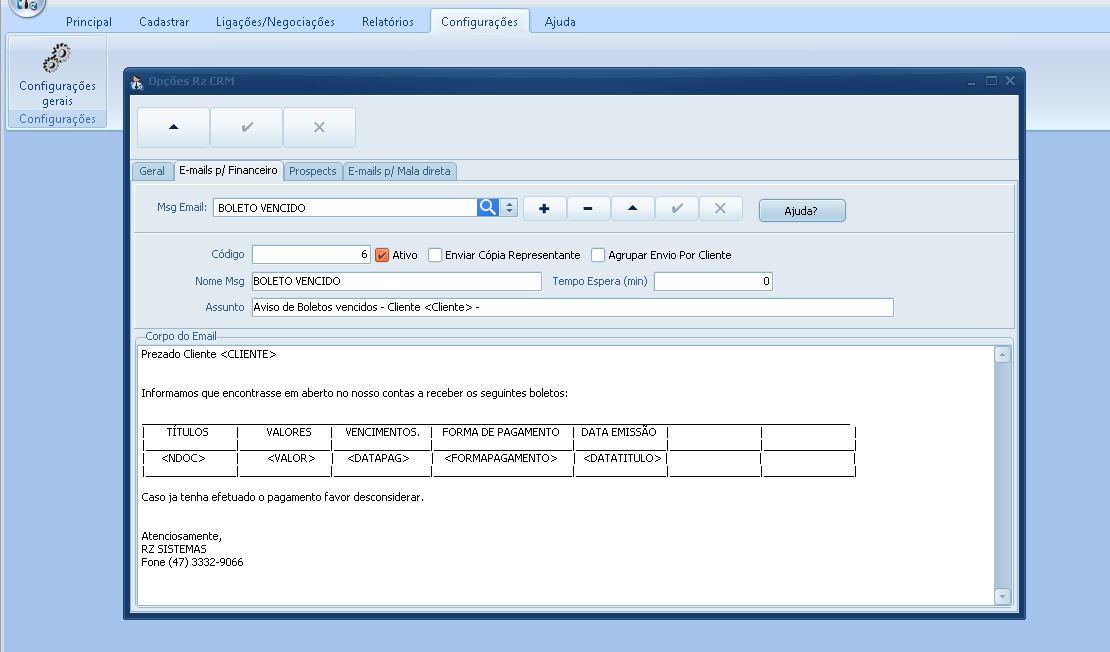Click the <VALOR> placeholder text
Image resolution: width=1110 pixels, height=652 pixels.
291,458
